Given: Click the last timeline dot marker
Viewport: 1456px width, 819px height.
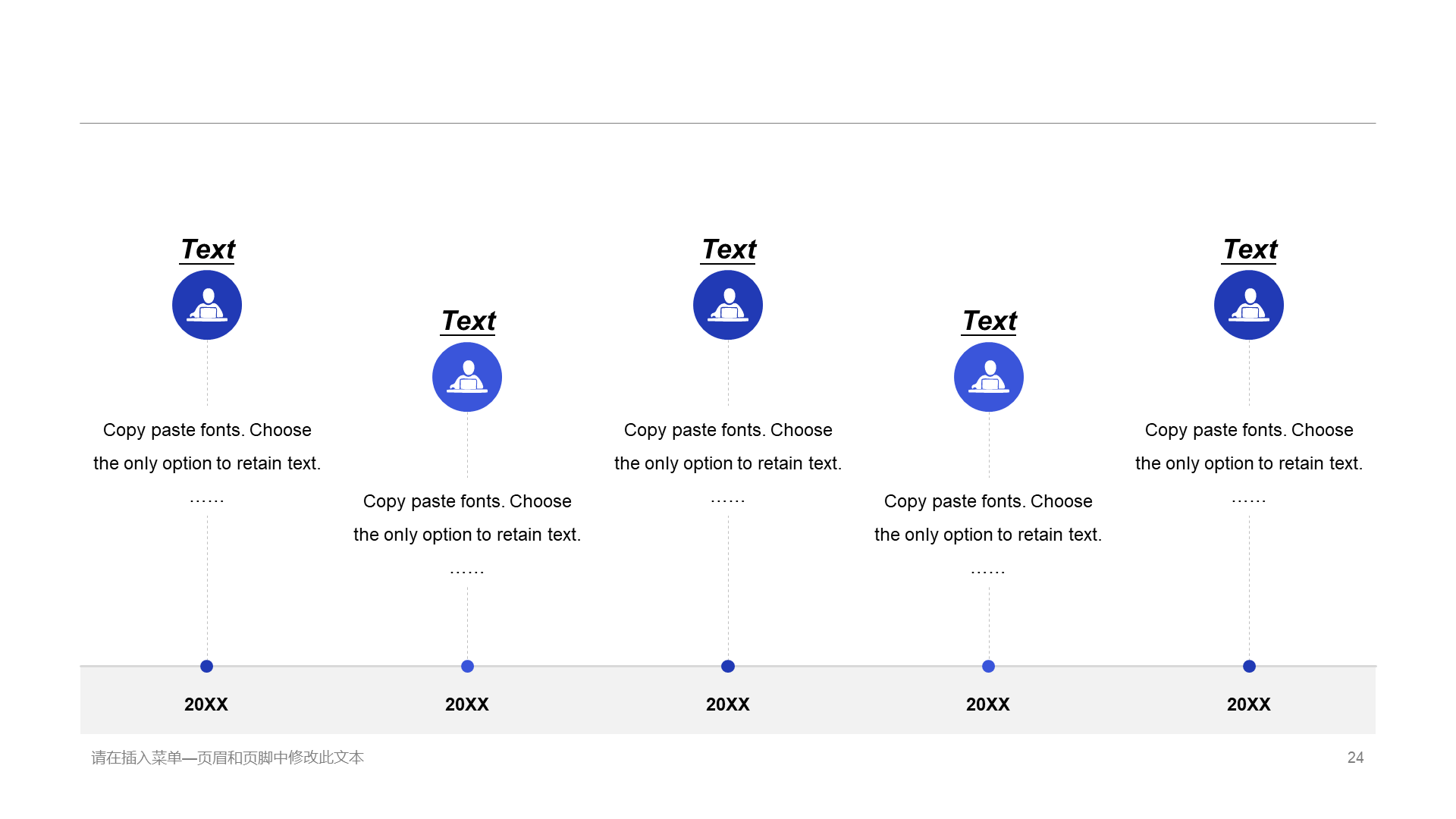Looking at the screenshot, I should 1249,667.
